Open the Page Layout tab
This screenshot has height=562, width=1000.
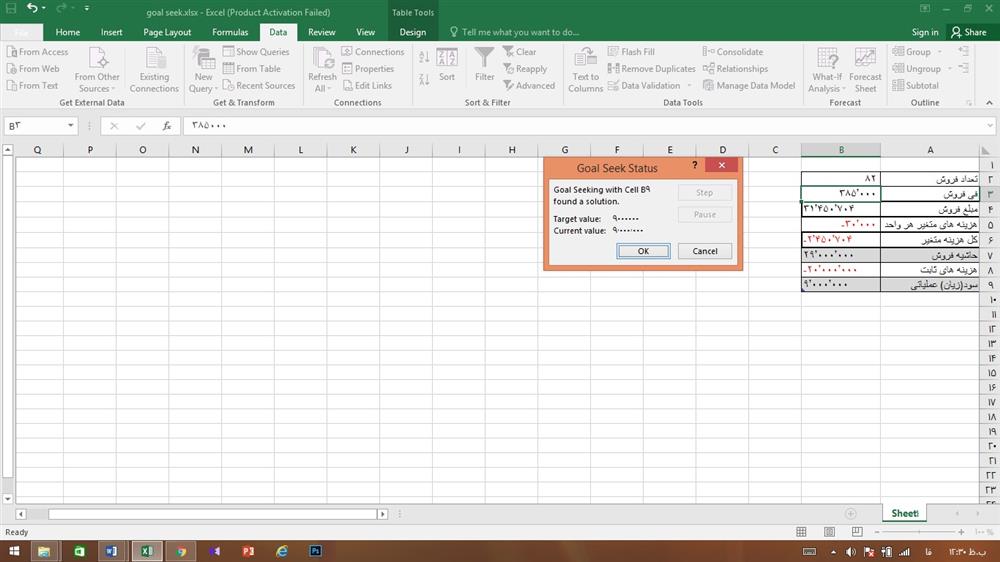[x=167, y=32]
